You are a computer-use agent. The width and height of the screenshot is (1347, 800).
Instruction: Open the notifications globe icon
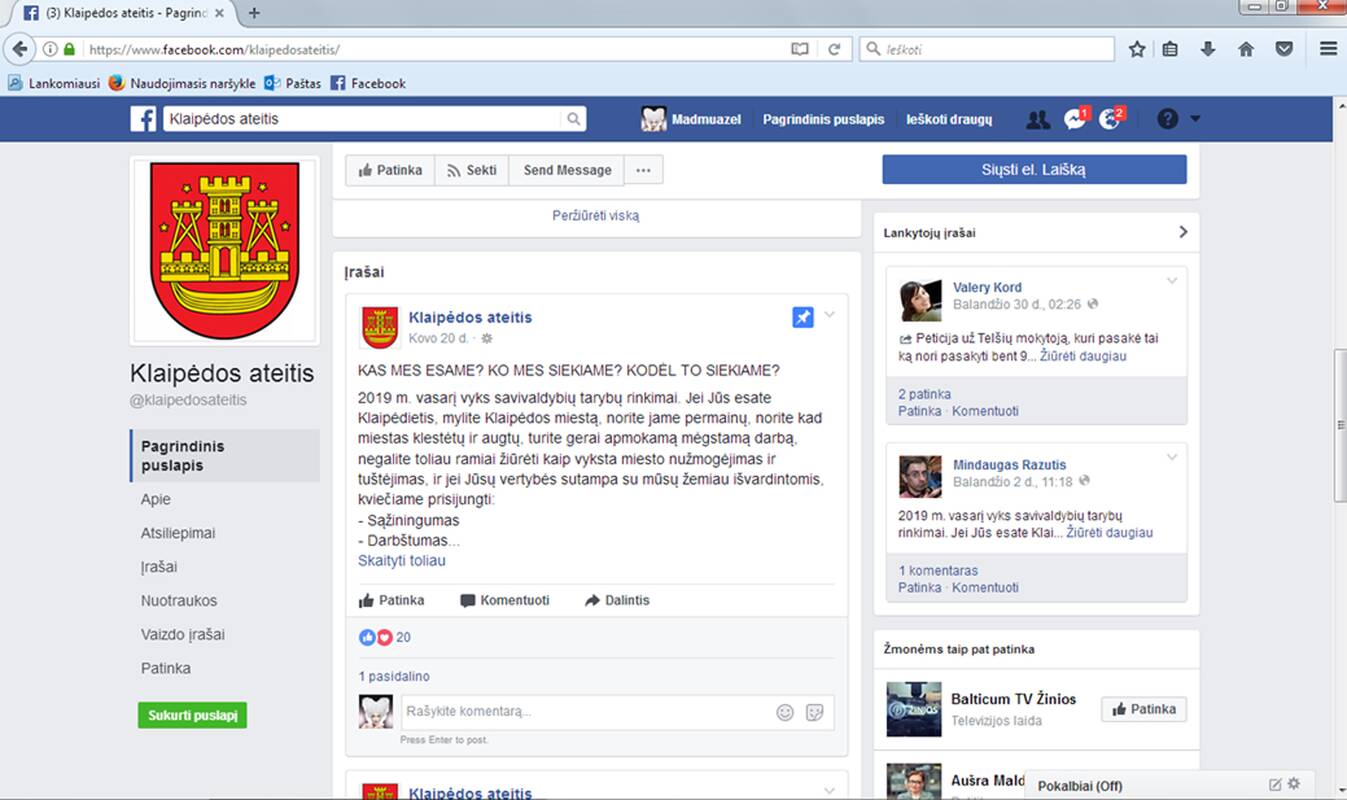[1110, 119]
